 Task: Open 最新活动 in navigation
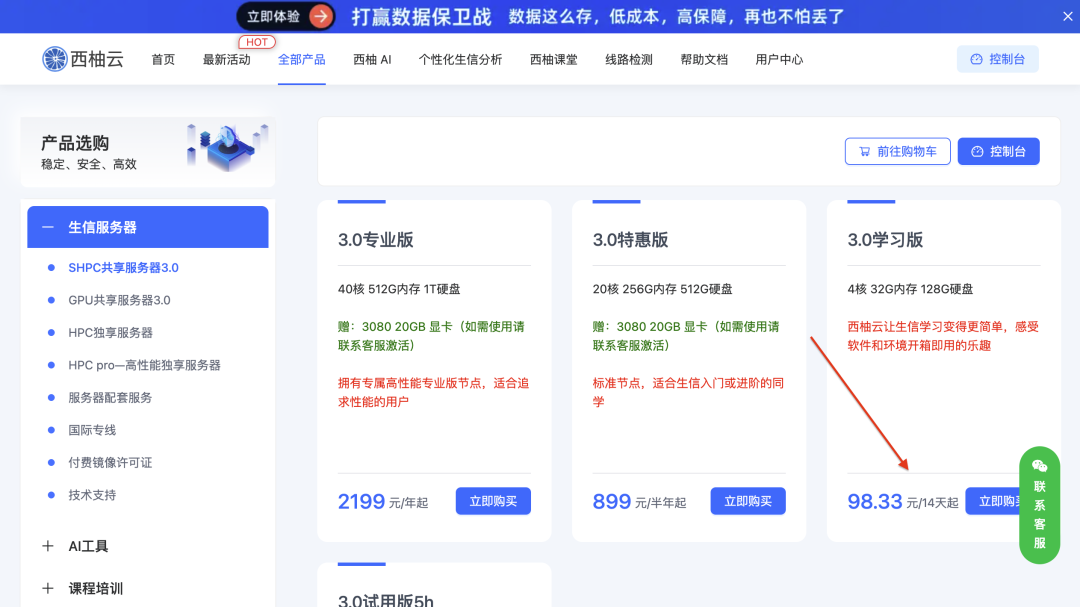[227, 59]
